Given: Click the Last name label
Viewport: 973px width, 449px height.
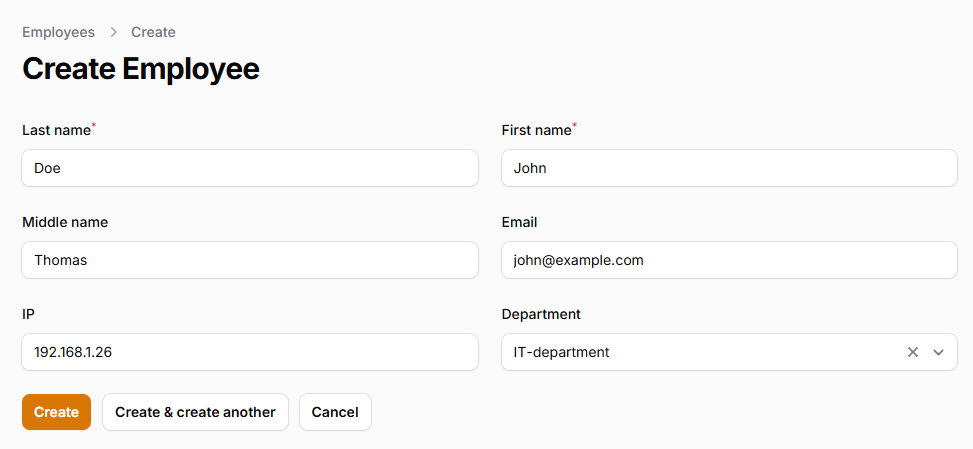Looking at the screenshot, I should coord(56,130).
